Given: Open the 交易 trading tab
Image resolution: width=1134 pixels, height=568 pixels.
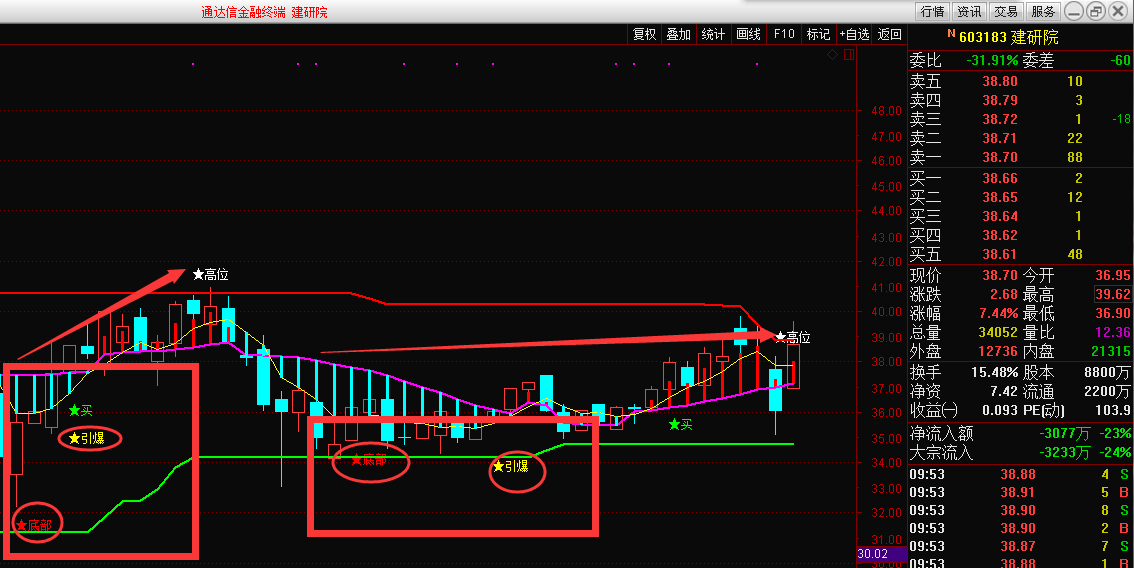Looking at the screenshot, I should (1006, 12).
